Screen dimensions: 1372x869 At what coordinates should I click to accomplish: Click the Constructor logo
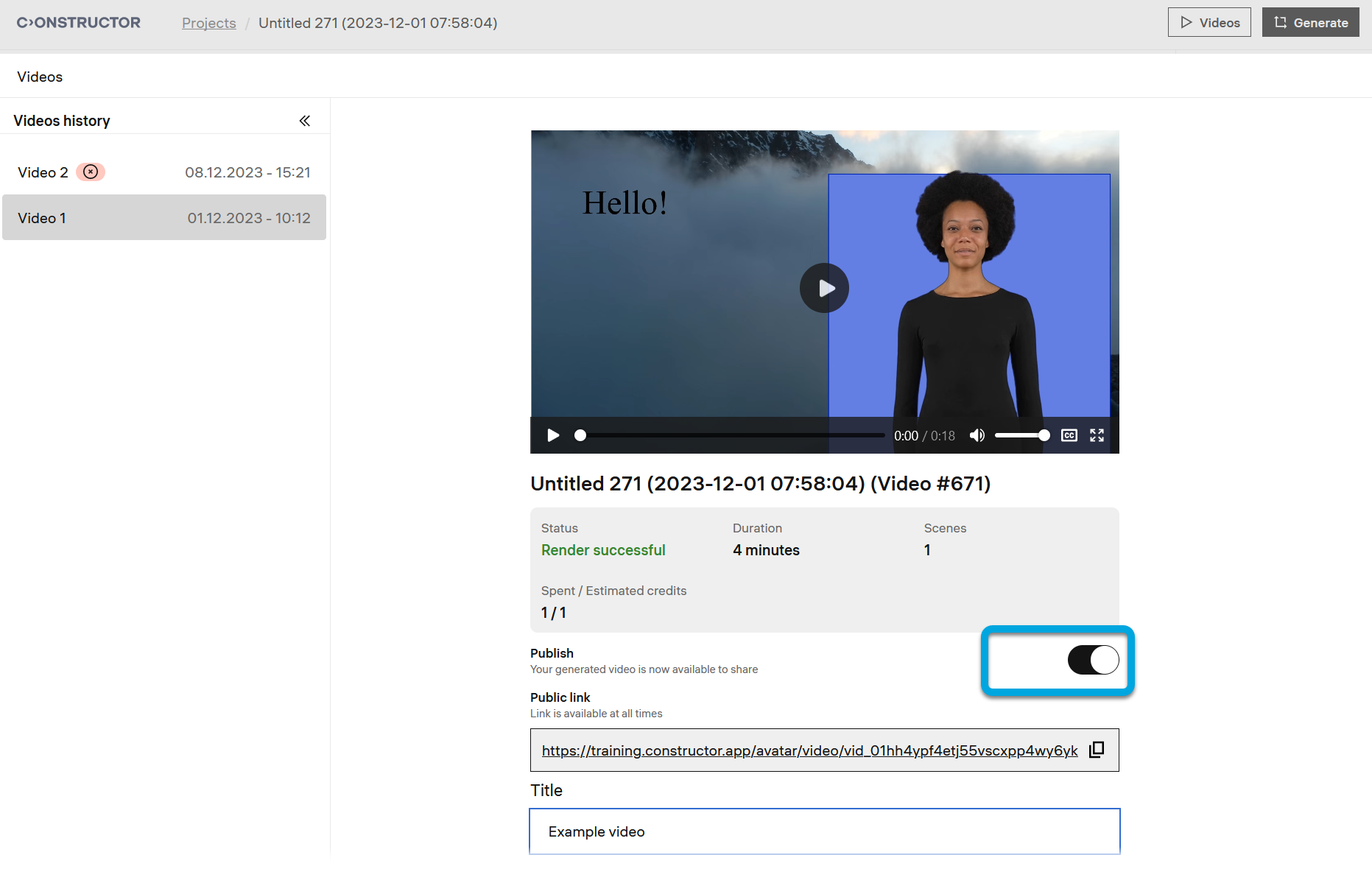pyautogui.click(x=79, y=23)
